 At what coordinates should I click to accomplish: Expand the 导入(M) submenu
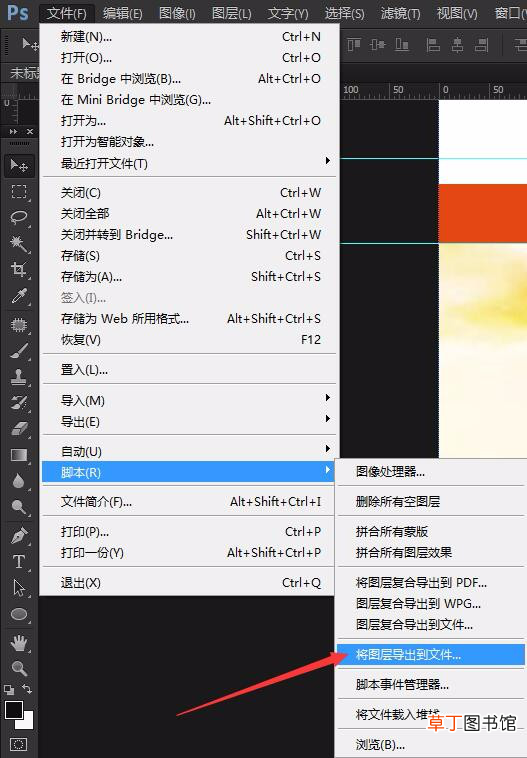[190, 401]
